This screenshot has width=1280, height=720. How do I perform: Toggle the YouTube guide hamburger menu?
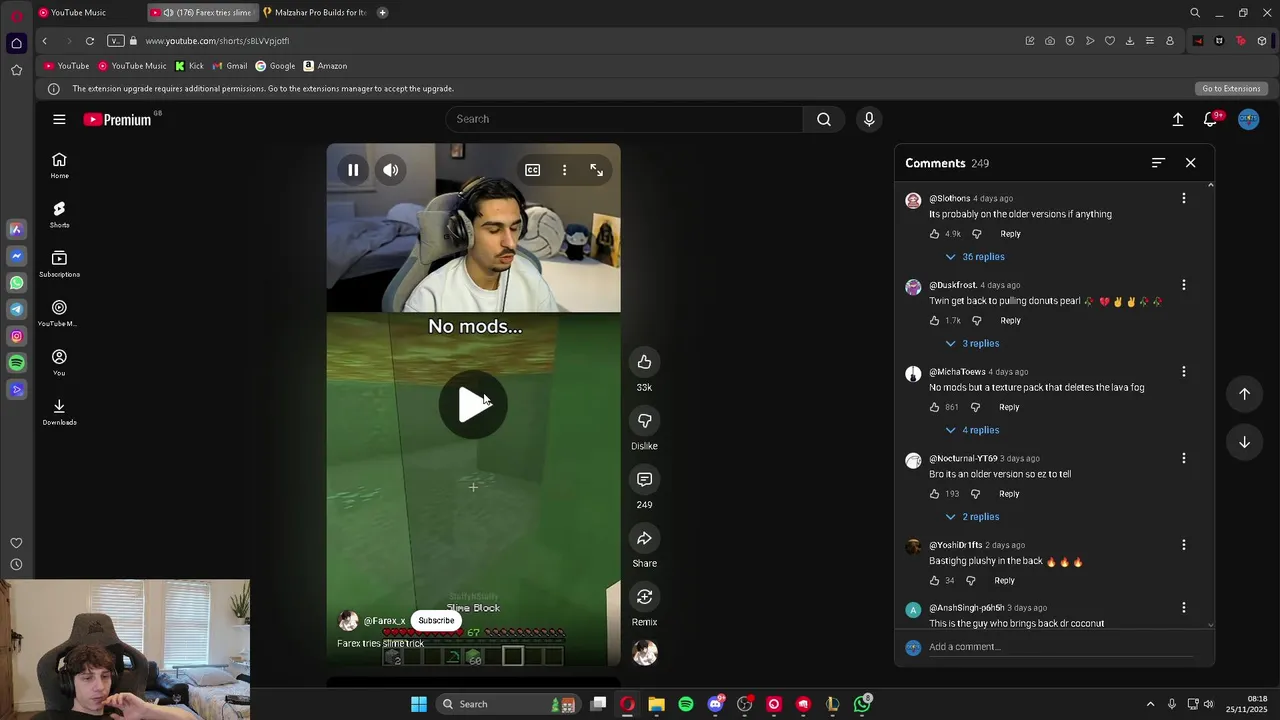59,119
